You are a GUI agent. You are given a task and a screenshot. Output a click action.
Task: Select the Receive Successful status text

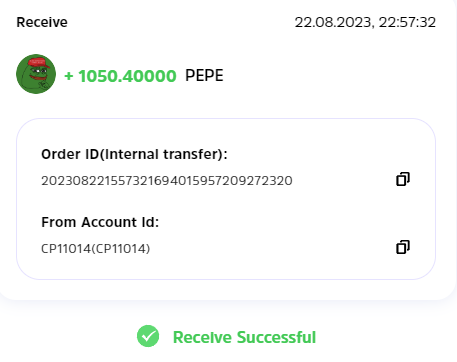[x=244, y=337]
